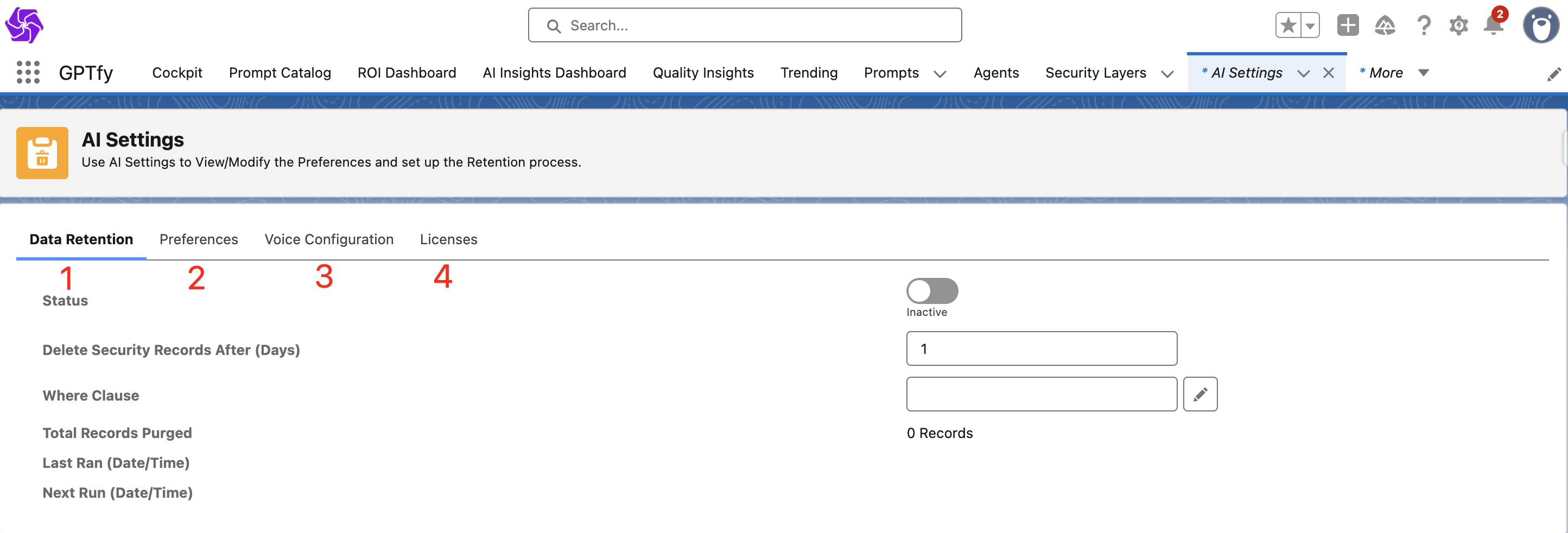Viewport: 1568px width, 533px height.
Task: Toggle the Data Retention Status switch
Action: point(932,291)
